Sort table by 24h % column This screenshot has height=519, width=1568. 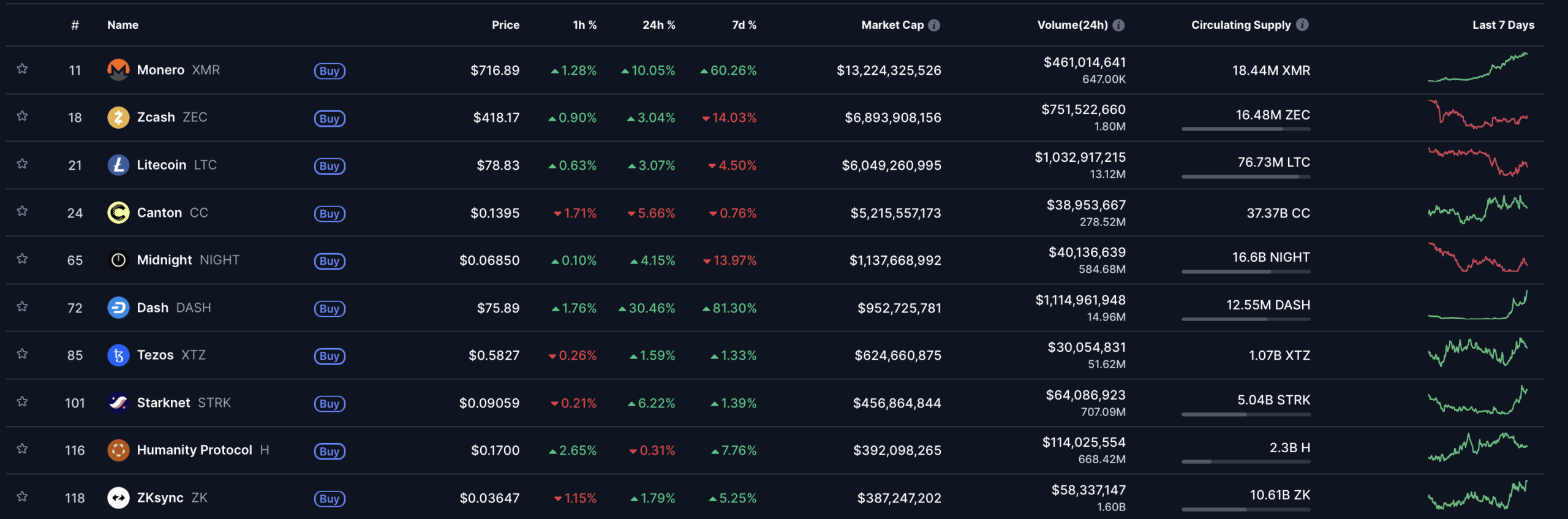tap(658, 25)
